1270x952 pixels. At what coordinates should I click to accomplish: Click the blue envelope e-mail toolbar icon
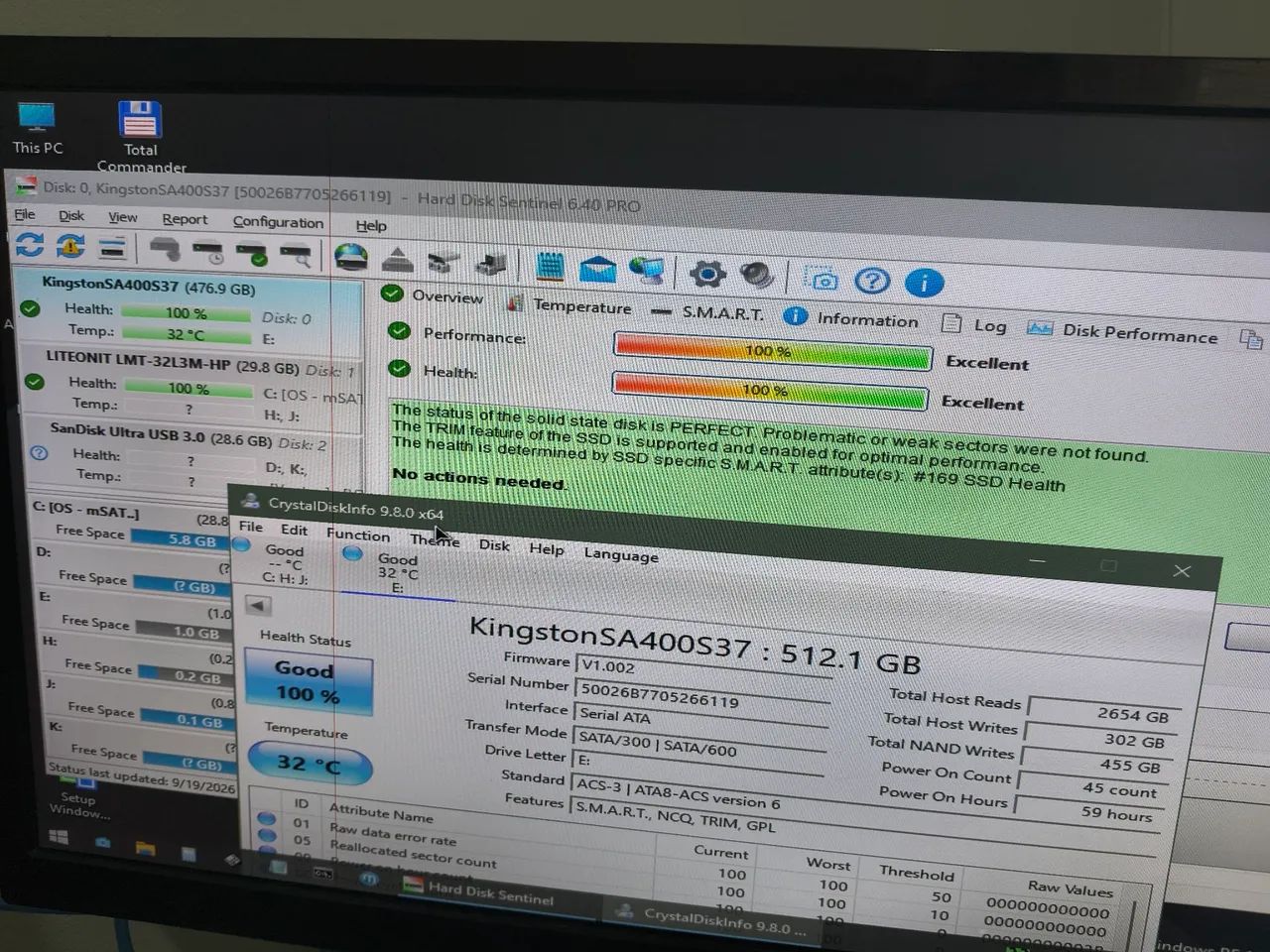point(597,268)
